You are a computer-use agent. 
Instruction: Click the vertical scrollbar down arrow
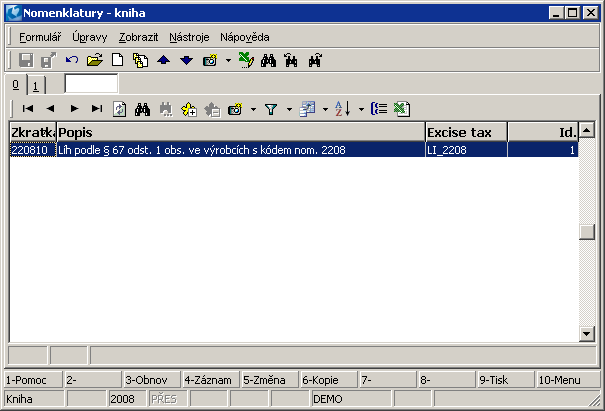586,334
